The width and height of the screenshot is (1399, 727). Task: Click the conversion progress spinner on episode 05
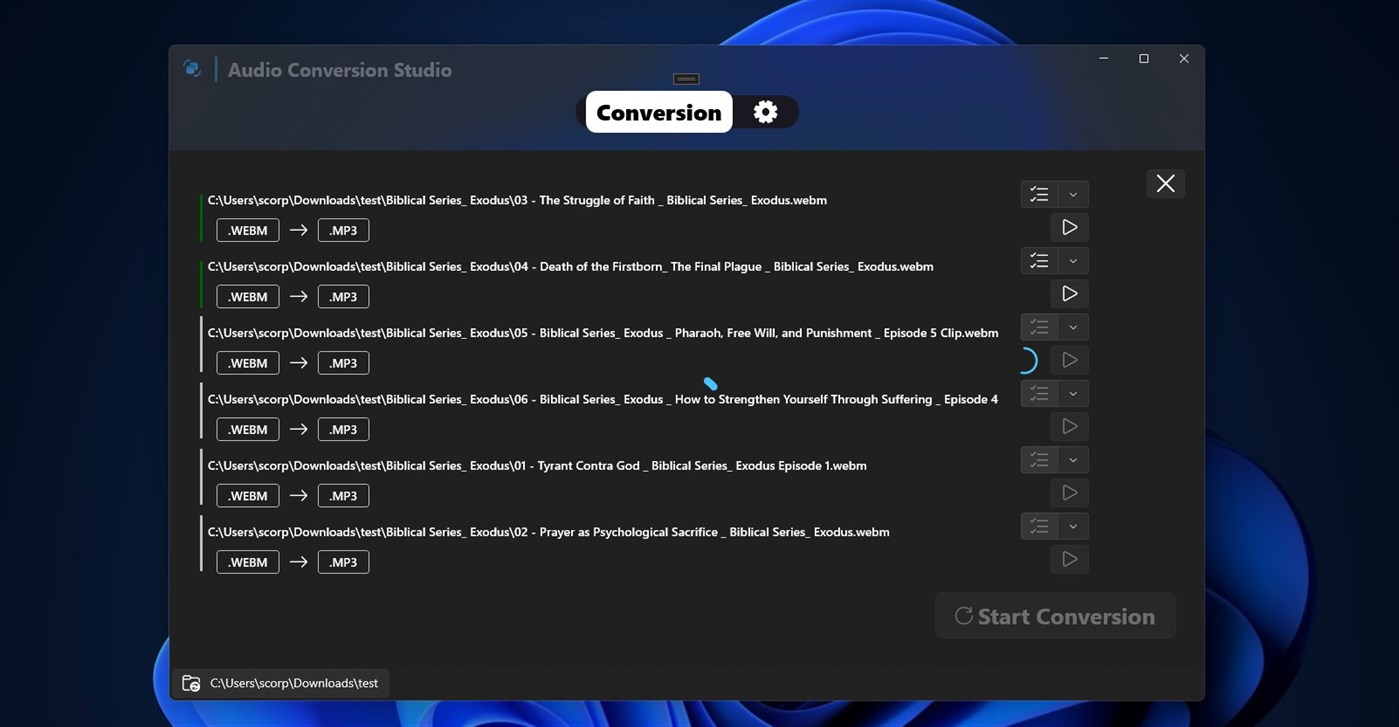tap(1028, 360)
